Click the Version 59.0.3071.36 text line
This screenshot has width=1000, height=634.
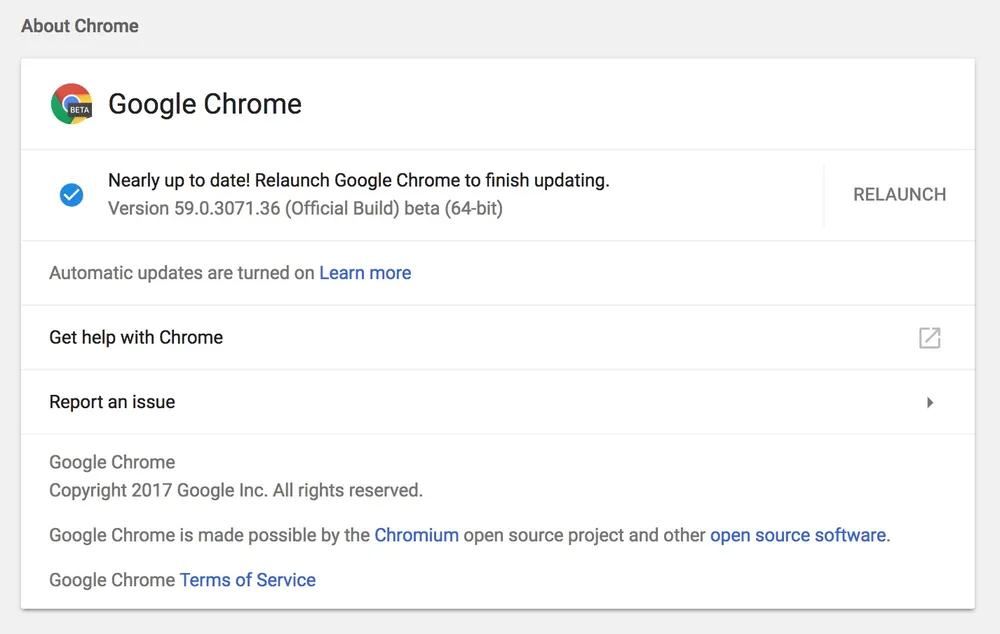(305, 209)
